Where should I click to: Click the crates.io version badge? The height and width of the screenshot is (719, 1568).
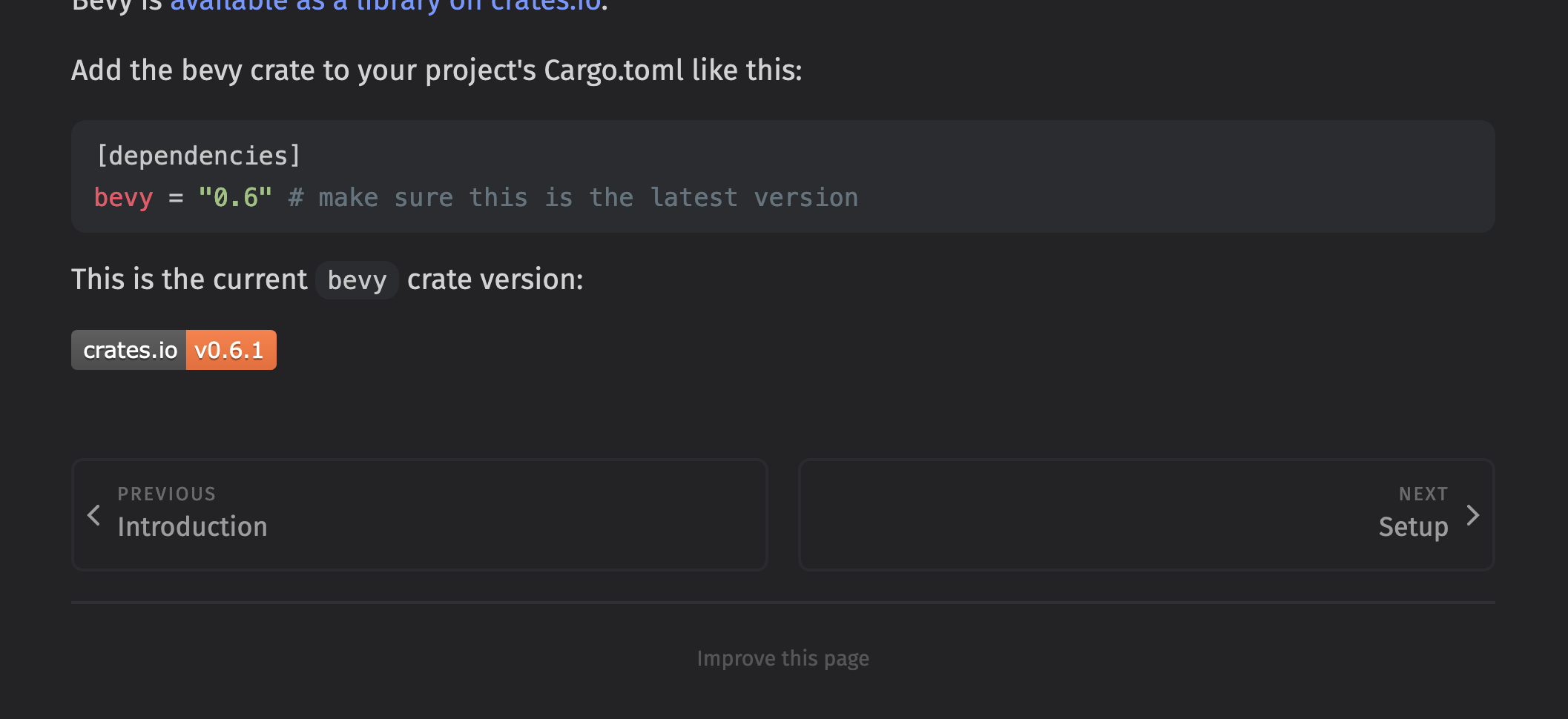click(x=174, y=350)
